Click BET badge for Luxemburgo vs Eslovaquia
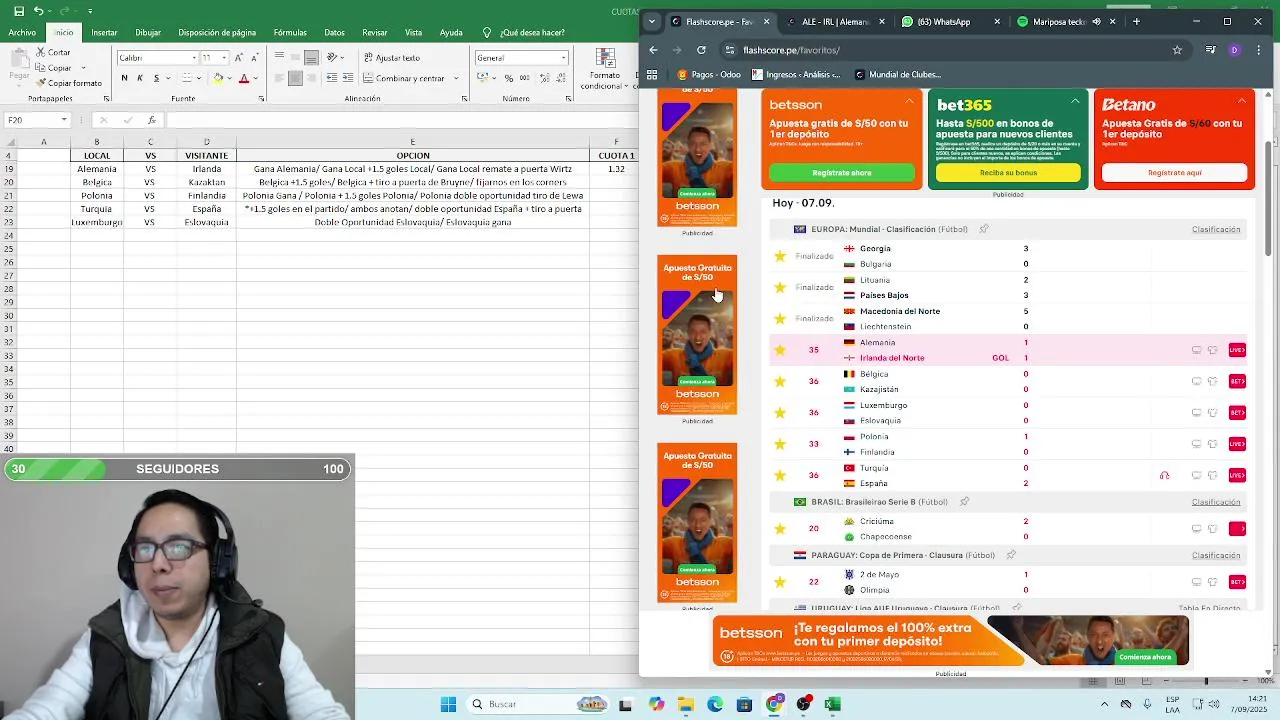 coord(1237,413)
